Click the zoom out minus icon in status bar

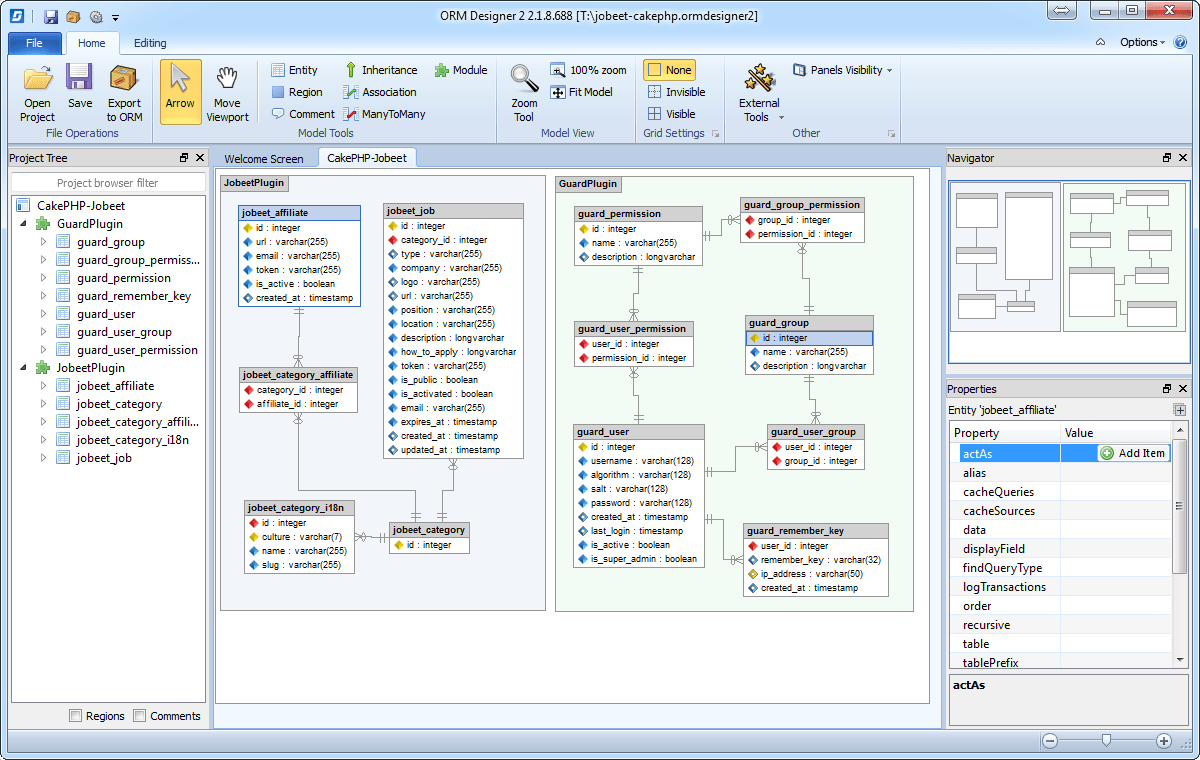(1049, 741)
